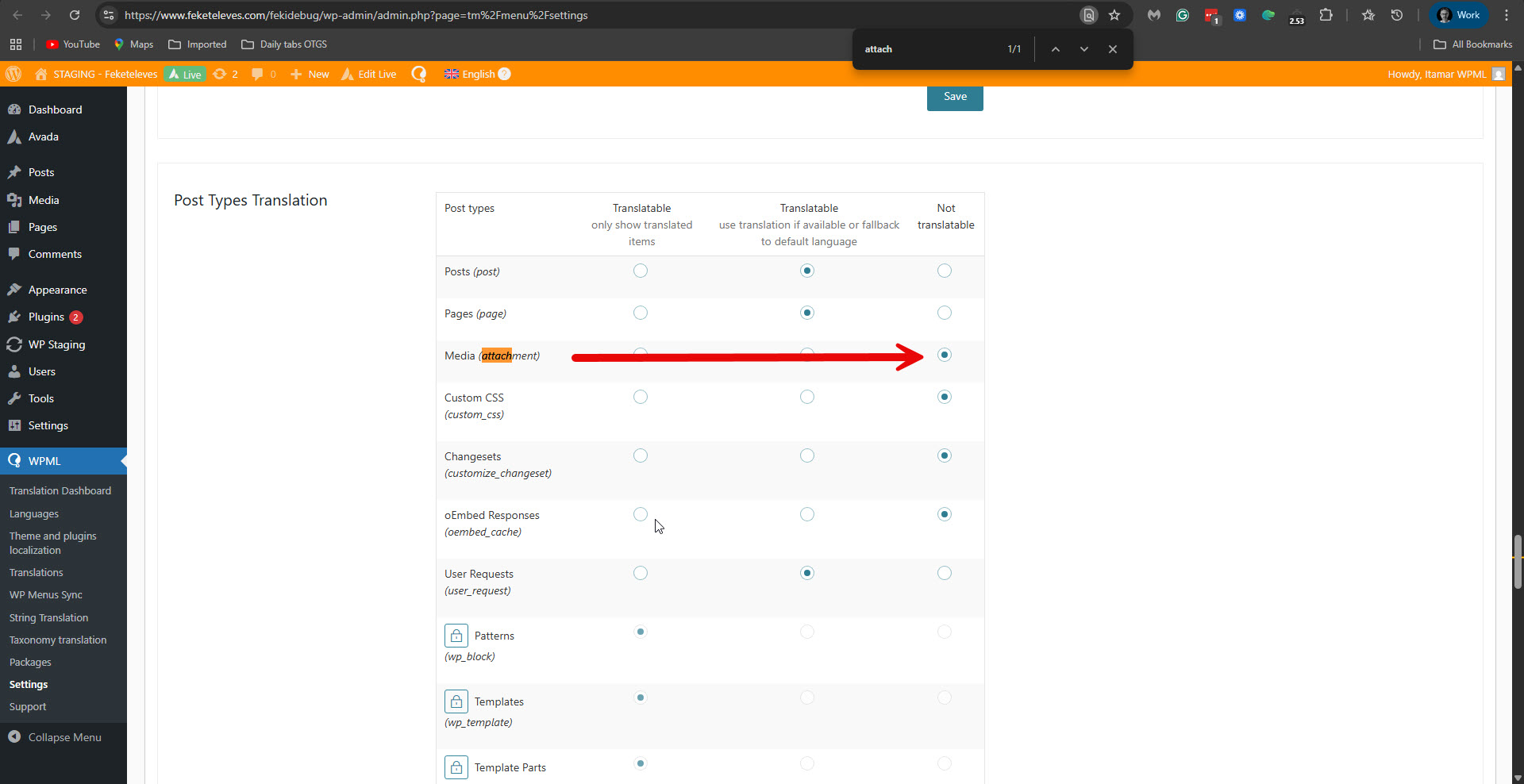This screenshot has height=784, width=1524.
Task: Click the page's vertical scrollbar thumb
Action: coord(1518,562)
